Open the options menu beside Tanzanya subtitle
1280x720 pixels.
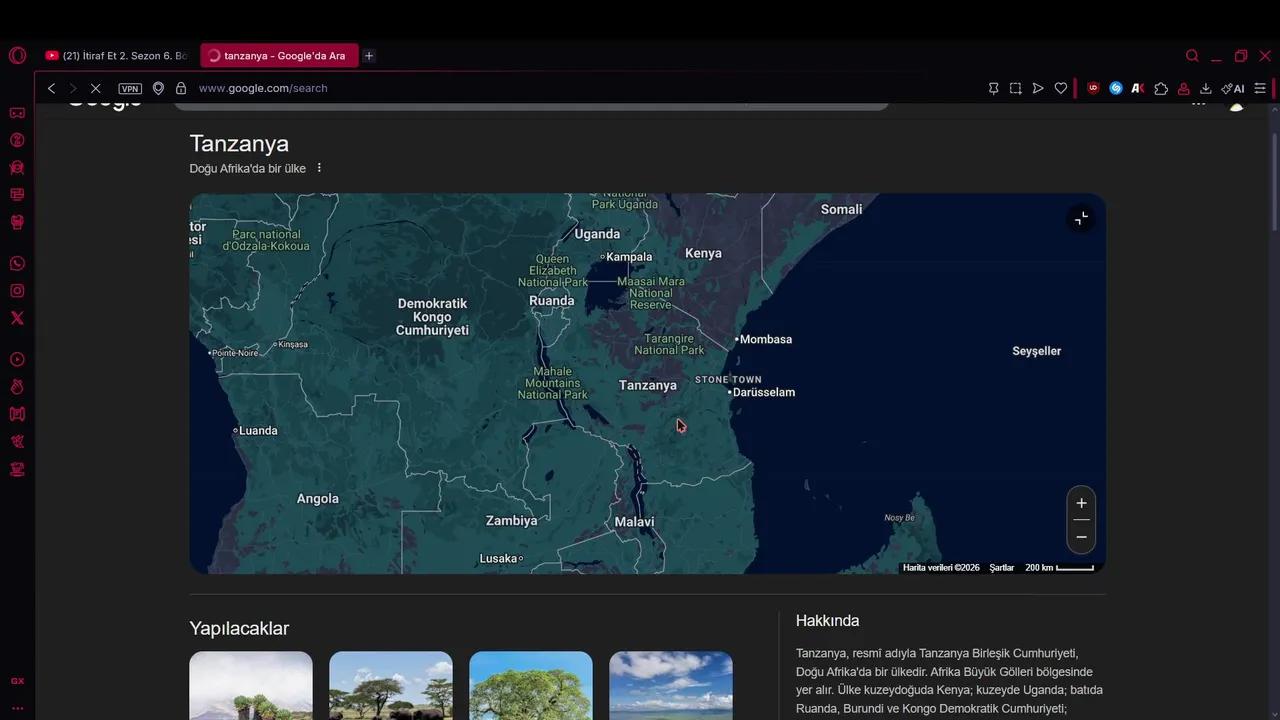(319, 168)
